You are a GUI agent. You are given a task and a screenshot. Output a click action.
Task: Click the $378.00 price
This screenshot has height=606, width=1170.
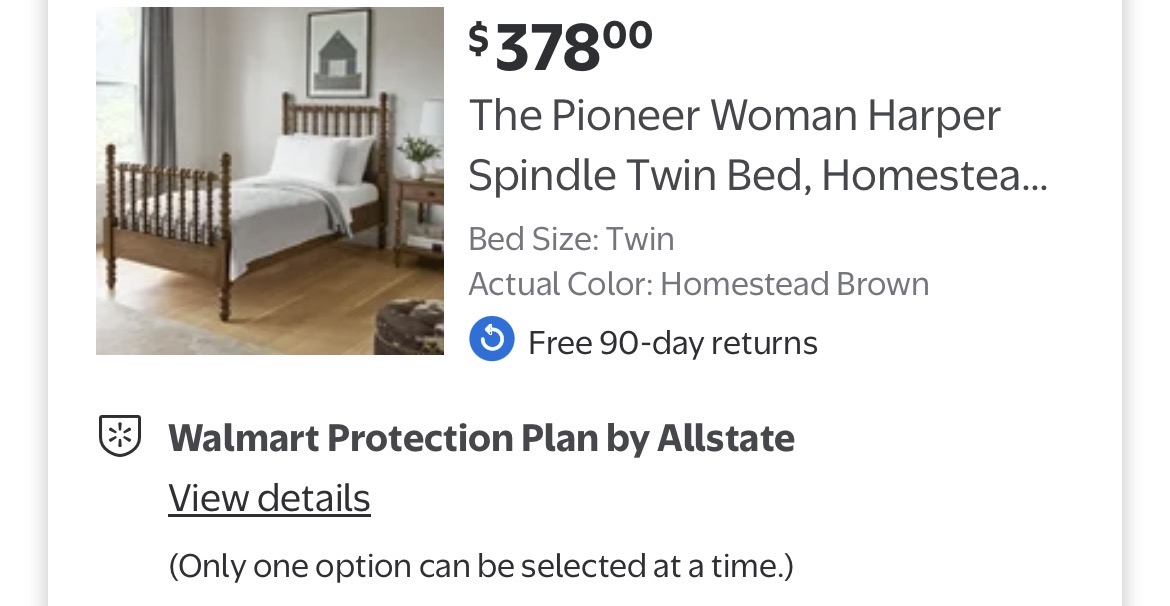[x=560, y=48]
